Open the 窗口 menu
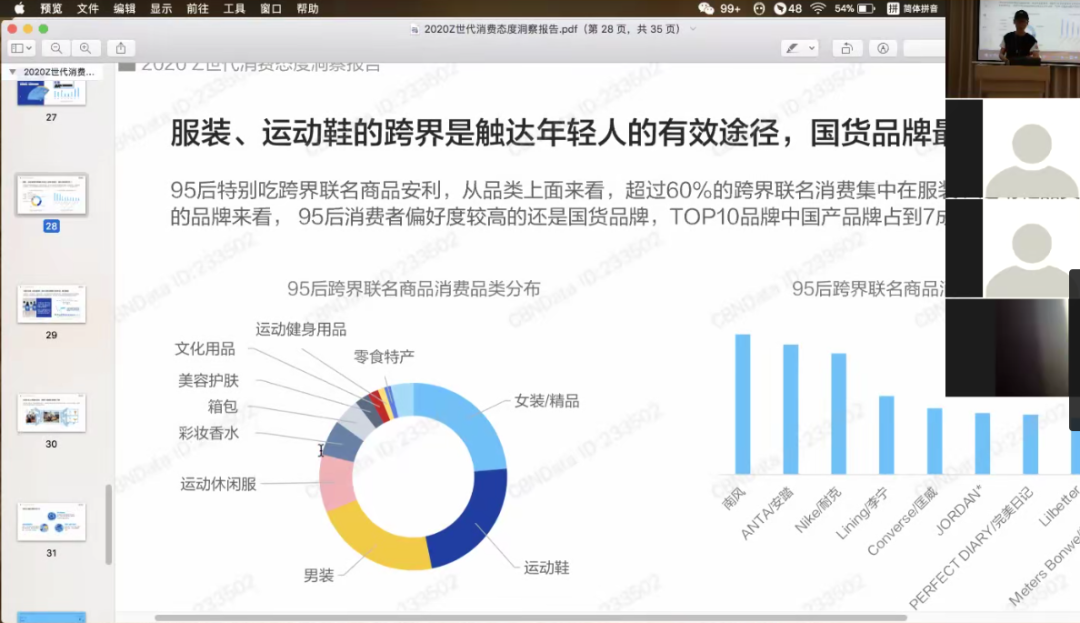Screen dimensions: 1080x623 [x=271, y=8]
